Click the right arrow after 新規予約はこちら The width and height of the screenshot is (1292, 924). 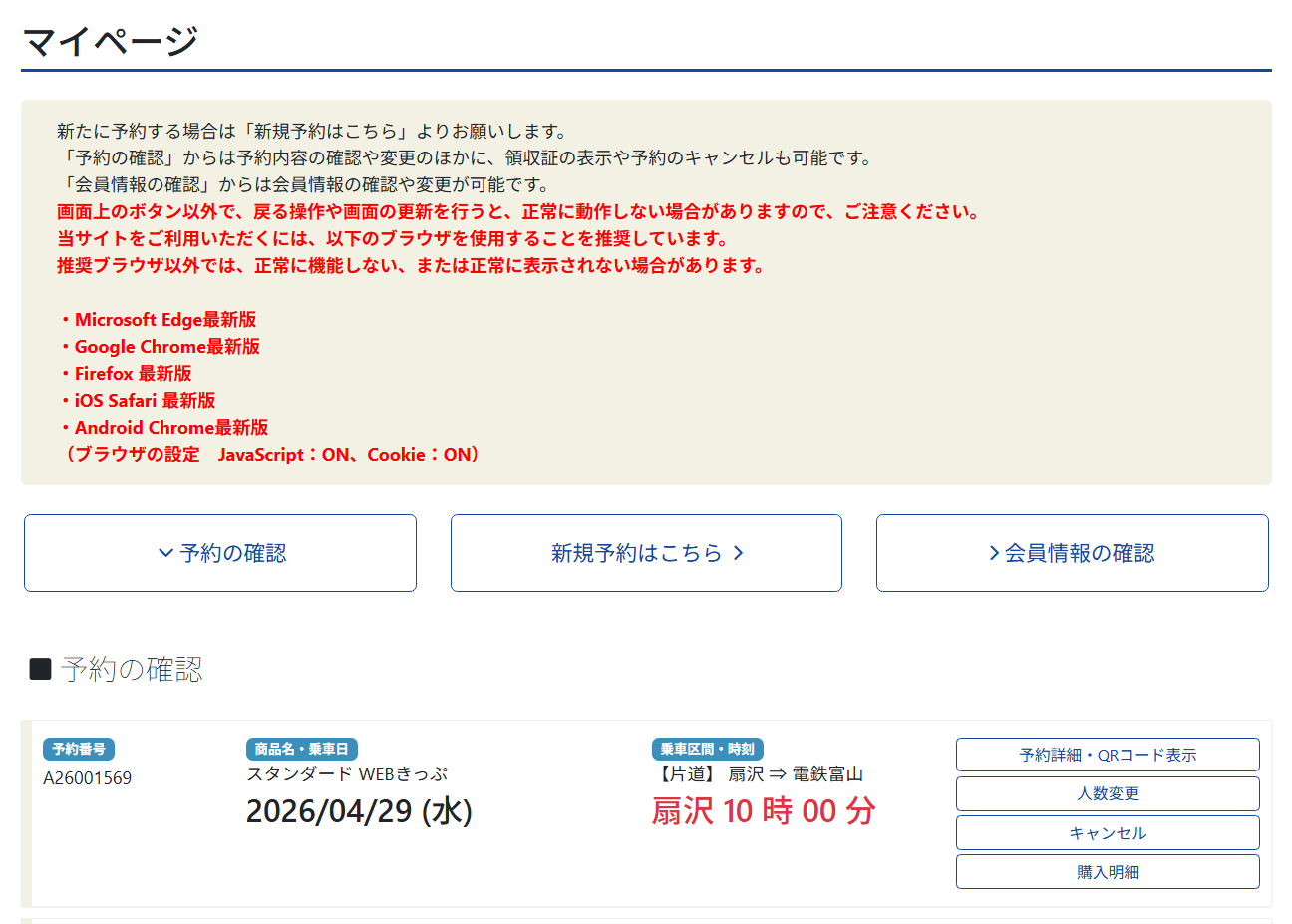click(x=739, y=553)
